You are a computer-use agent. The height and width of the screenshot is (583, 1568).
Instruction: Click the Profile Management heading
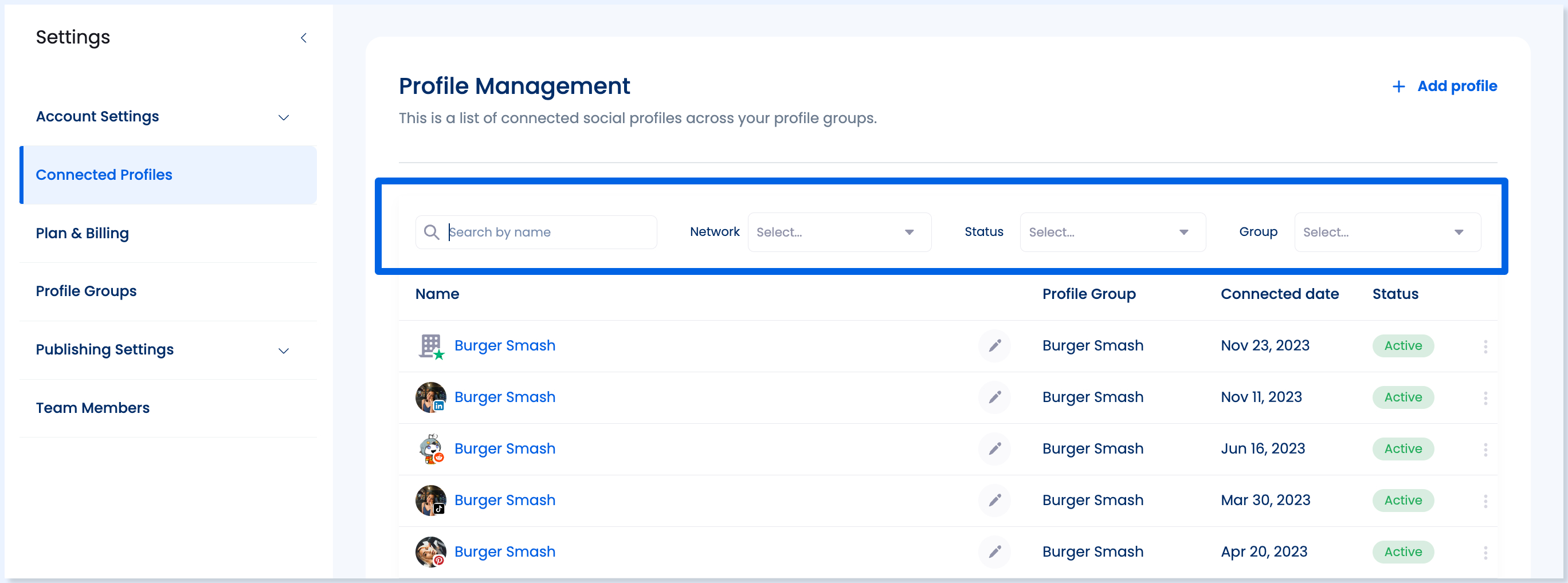point(514,86)
